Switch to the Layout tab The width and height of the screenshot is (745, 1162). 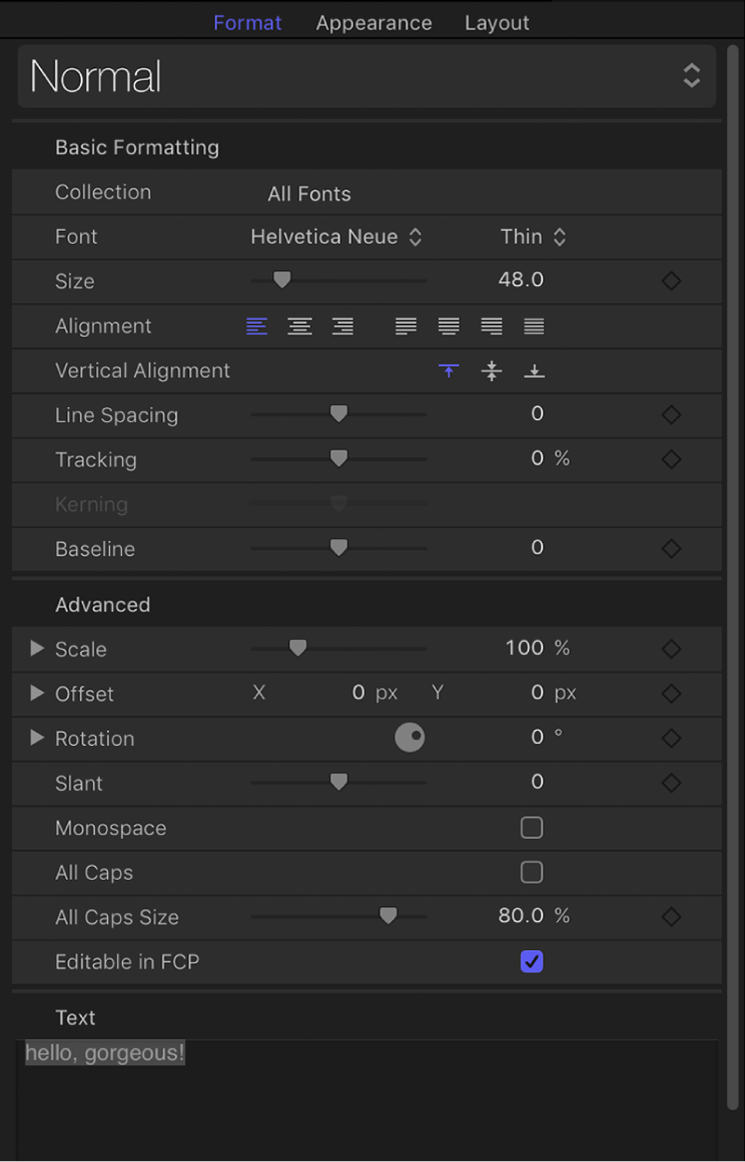pos(497,22)
